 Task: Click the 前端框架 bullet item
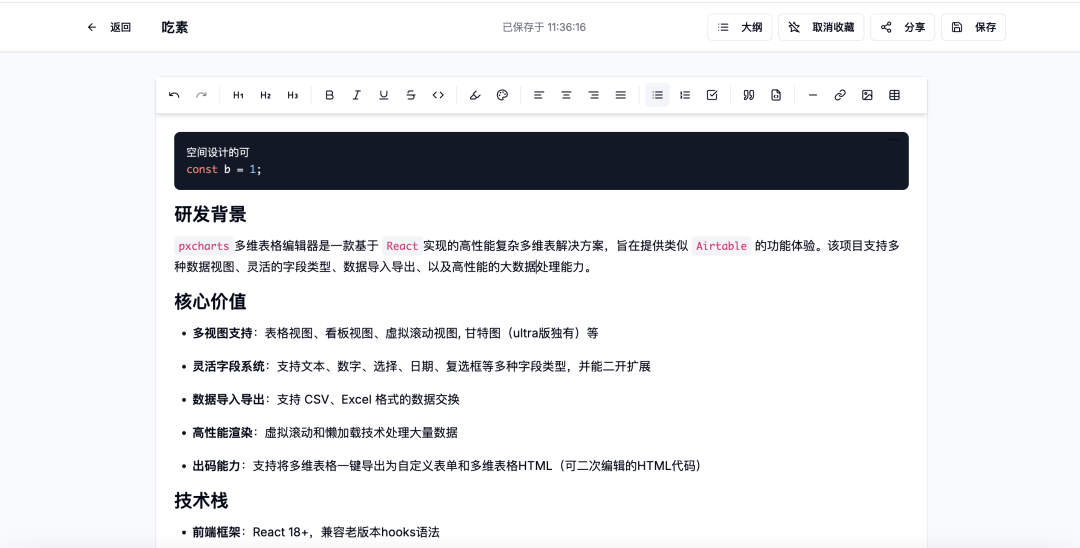(x=316, y=532)
